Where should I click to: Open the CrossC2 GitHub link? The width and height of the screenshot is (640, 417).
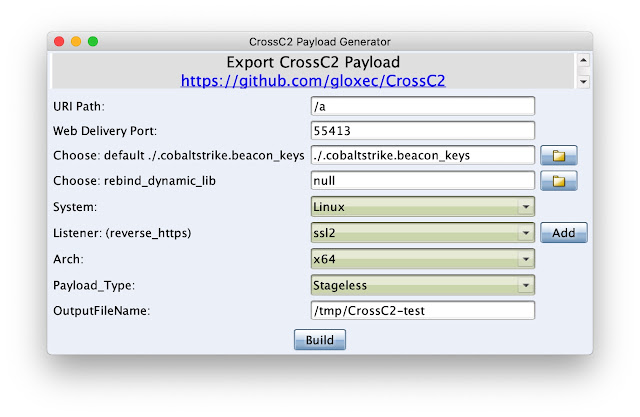click(313, 81)
